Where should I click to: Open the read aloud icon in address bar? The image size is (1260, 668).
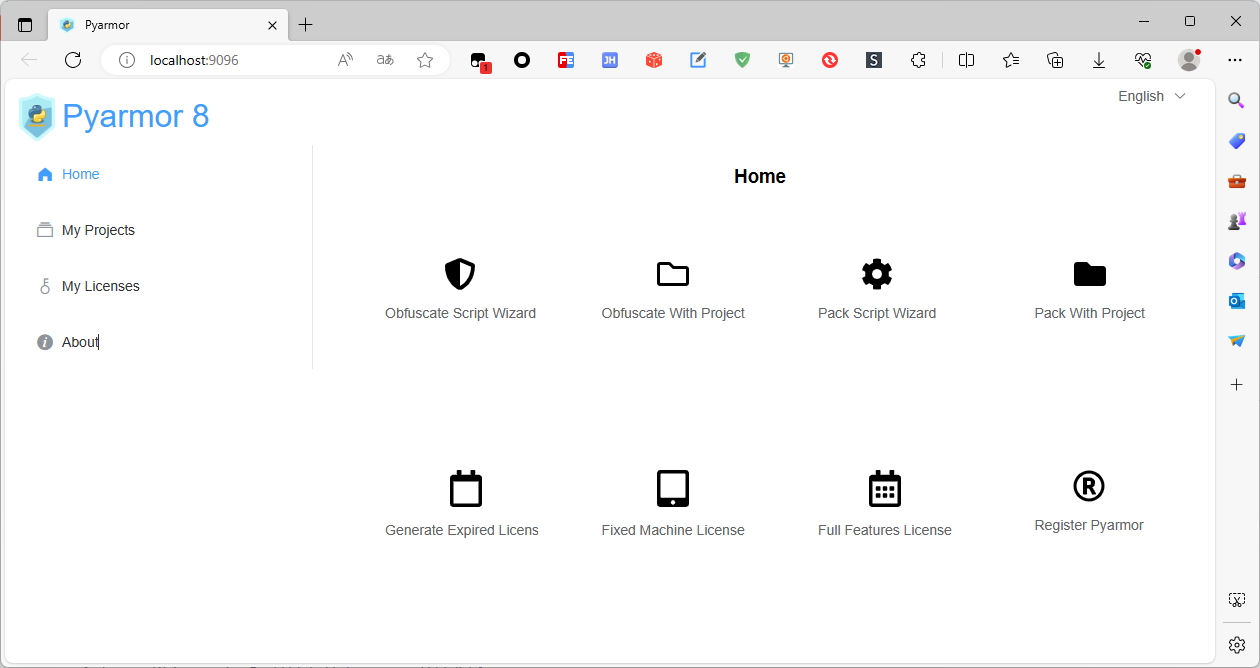[345, 60]
